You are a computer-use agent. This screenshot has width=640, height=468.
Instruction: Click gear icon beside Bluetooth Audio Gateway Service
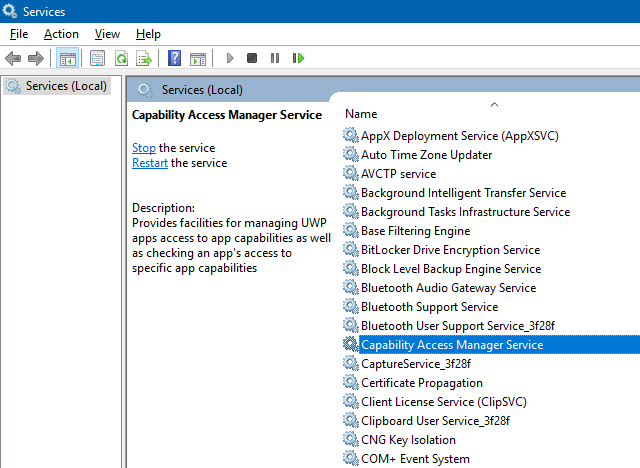point(351,287)
